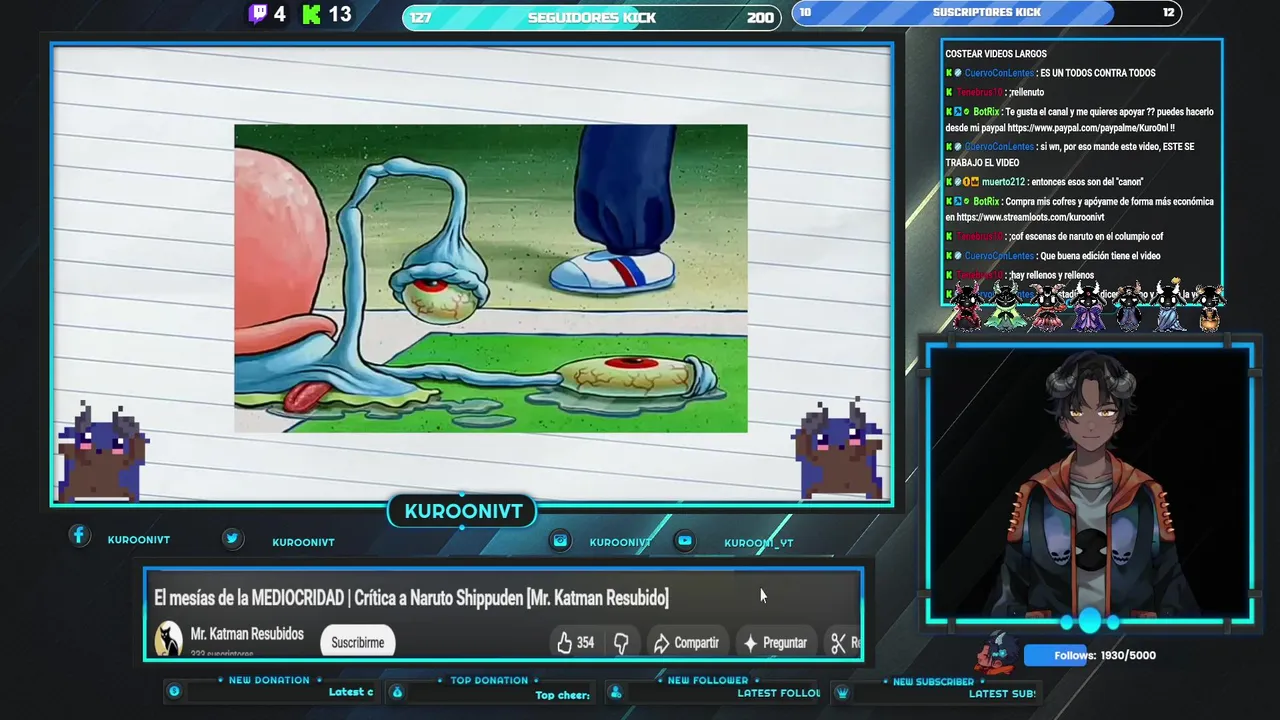Click the thumbs-down dislike icon

point(621,643)
